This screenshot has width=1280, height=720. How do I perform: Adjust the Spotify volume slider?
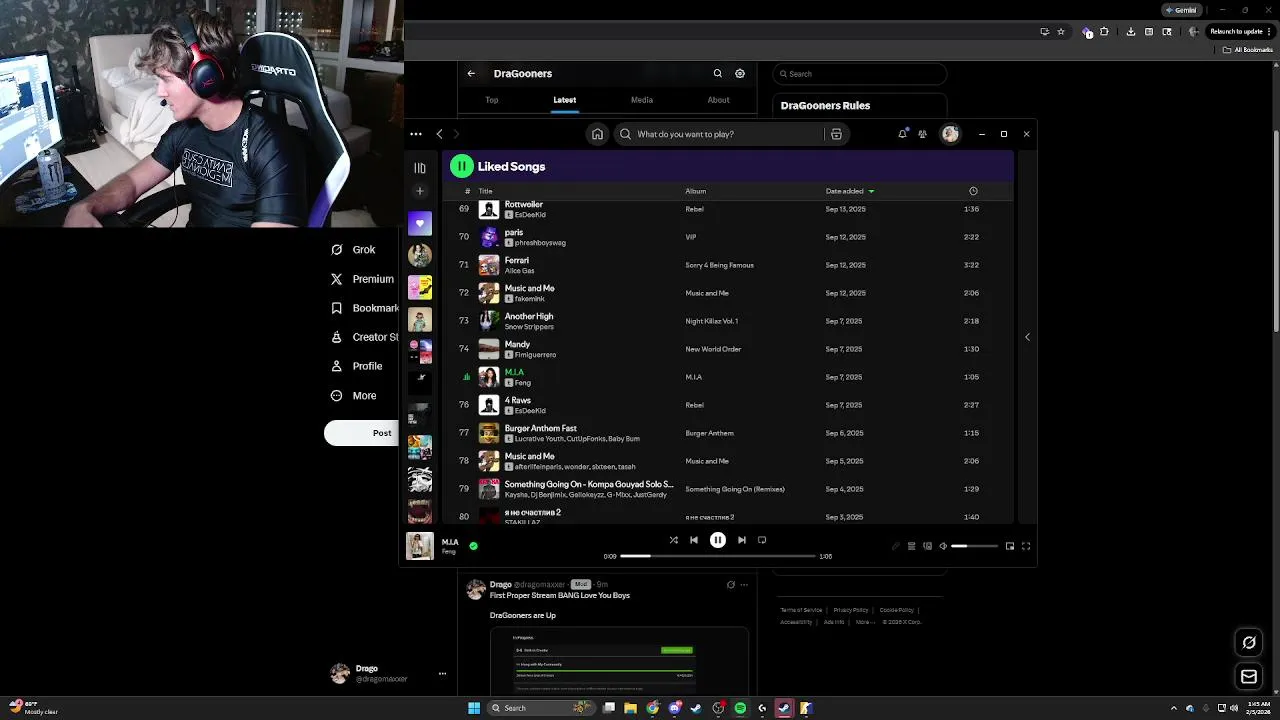pyautogui.click(x=974, y=546)
